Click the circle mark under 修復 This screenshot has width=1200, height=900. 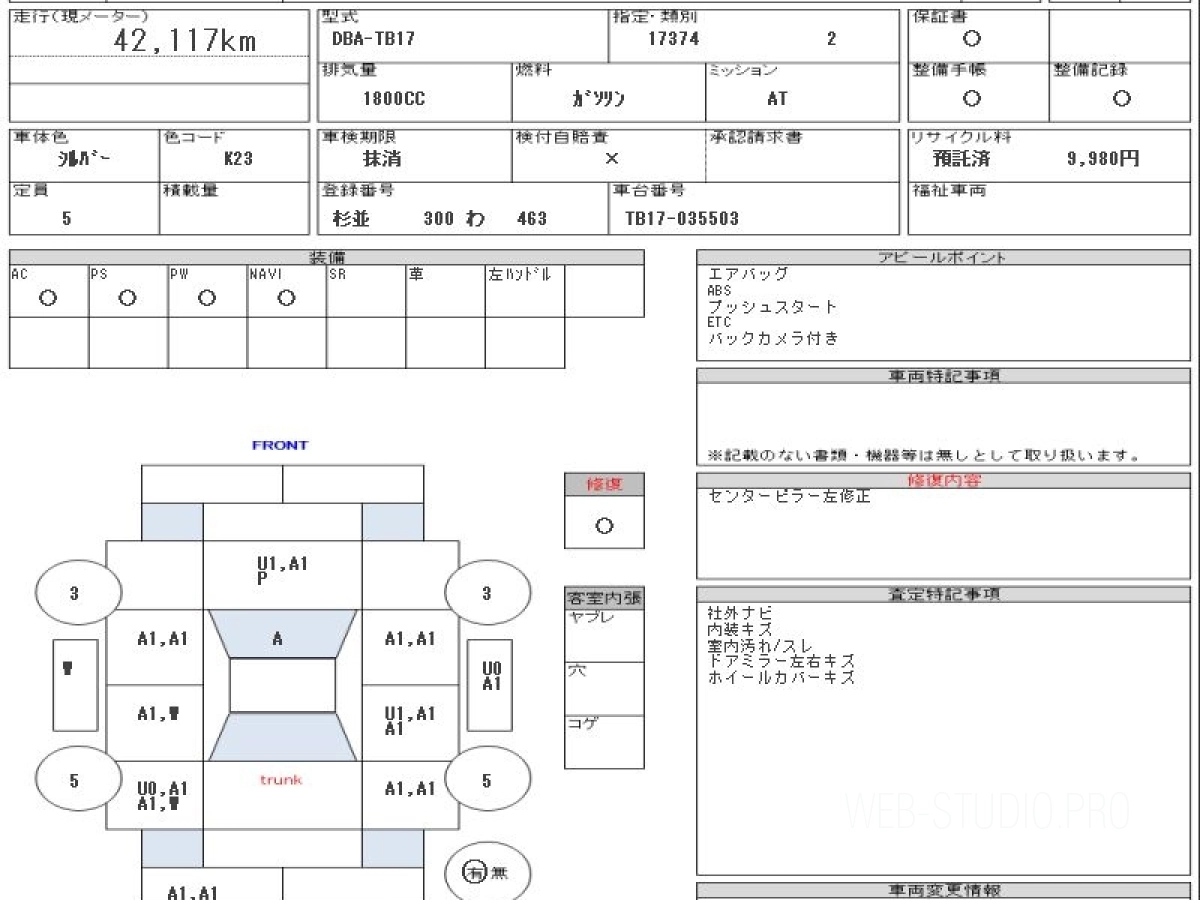coord(604,526)
